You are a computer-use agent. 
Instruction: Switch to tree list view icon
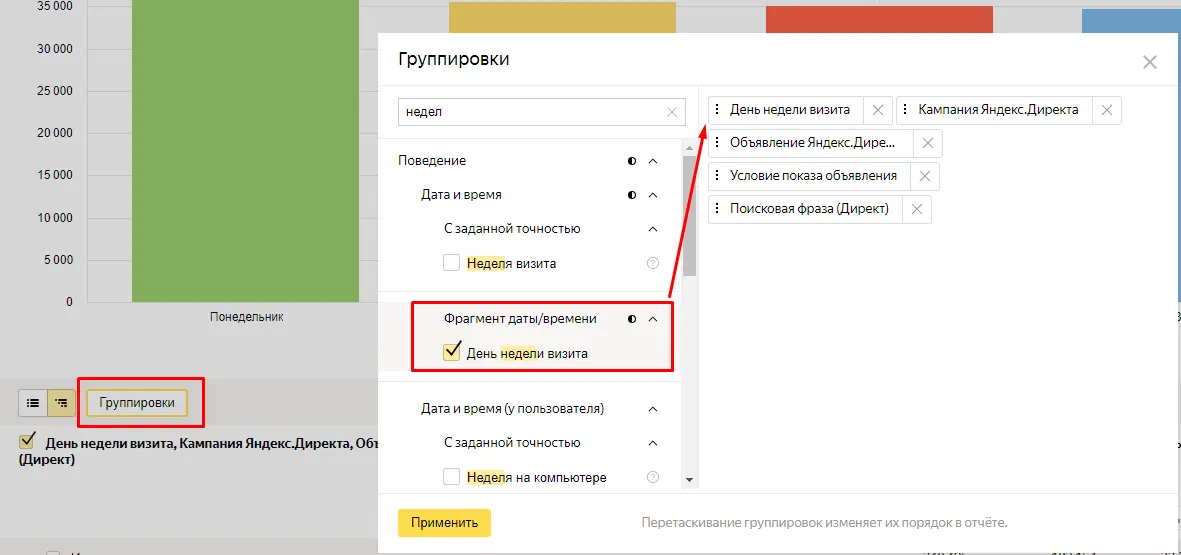[61, 403]
